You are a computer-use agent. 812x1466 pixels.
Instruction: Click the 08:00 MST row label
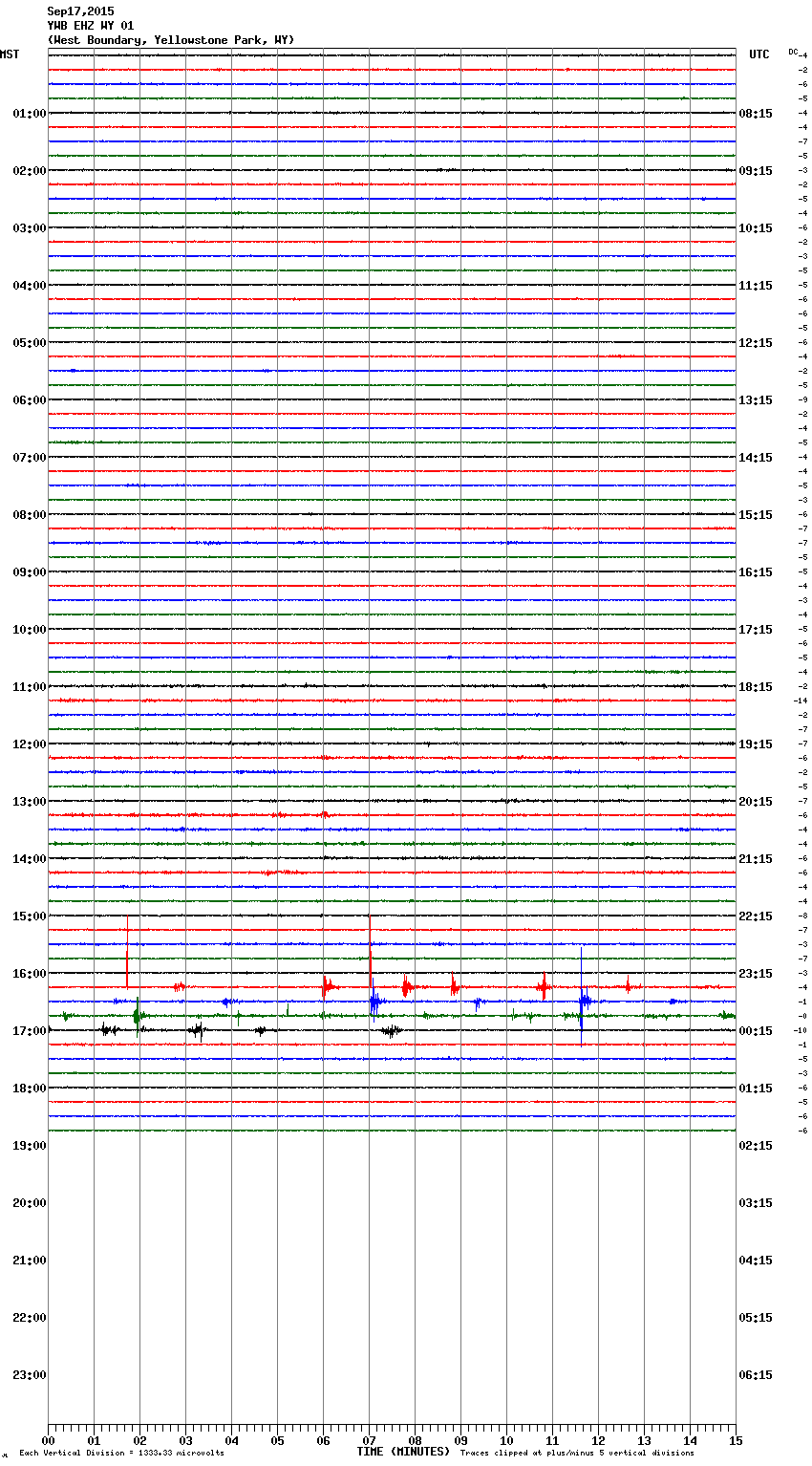pos(30,515)
